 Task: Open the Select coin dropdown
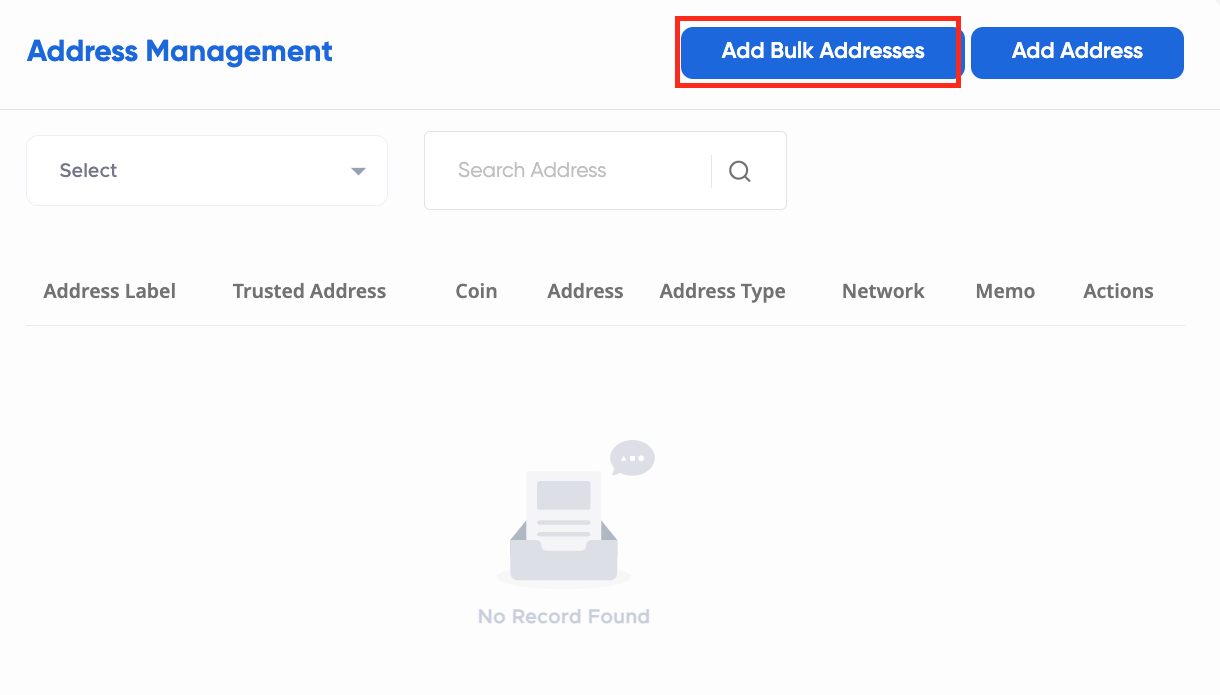(207, 170)
